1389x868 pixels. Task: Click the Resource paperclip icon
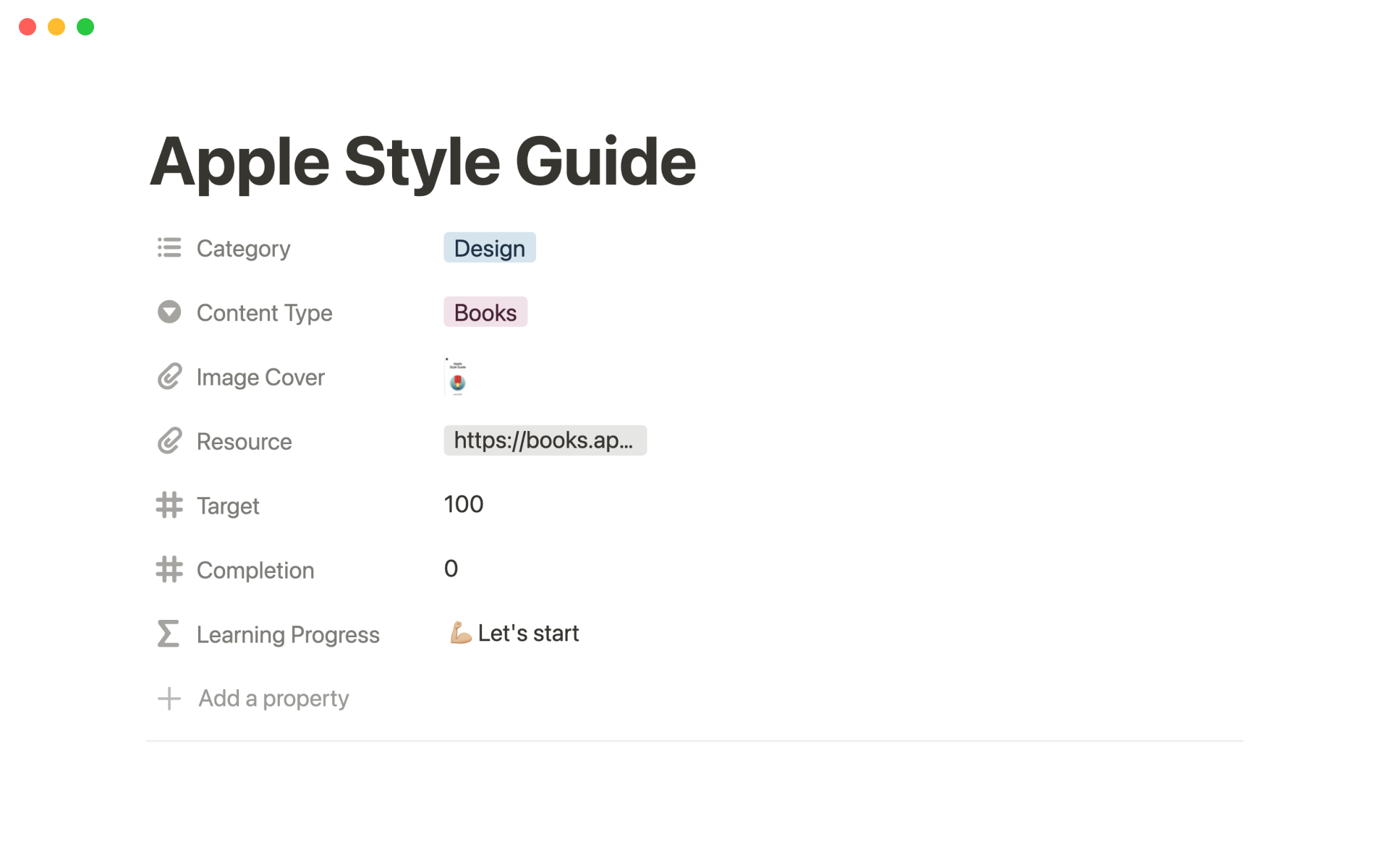pos(169,441)
